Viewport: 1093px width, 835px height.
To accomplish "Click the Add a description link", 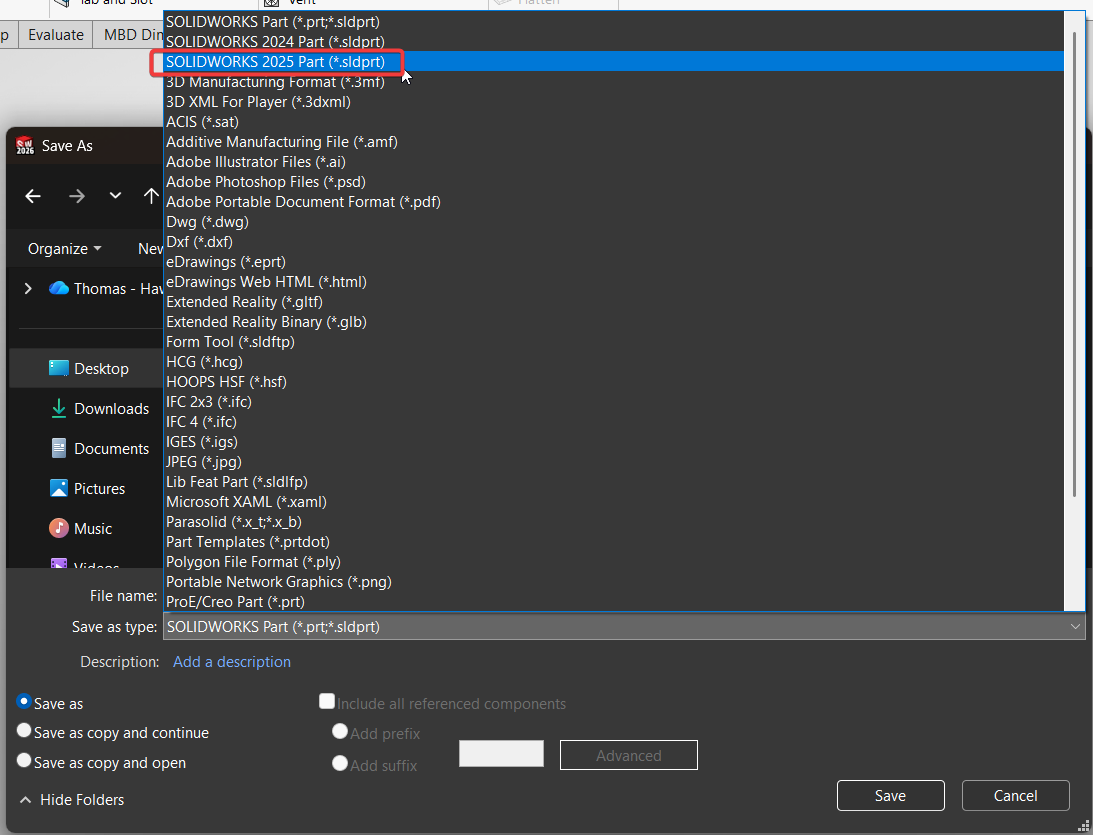I will [231, 662].
